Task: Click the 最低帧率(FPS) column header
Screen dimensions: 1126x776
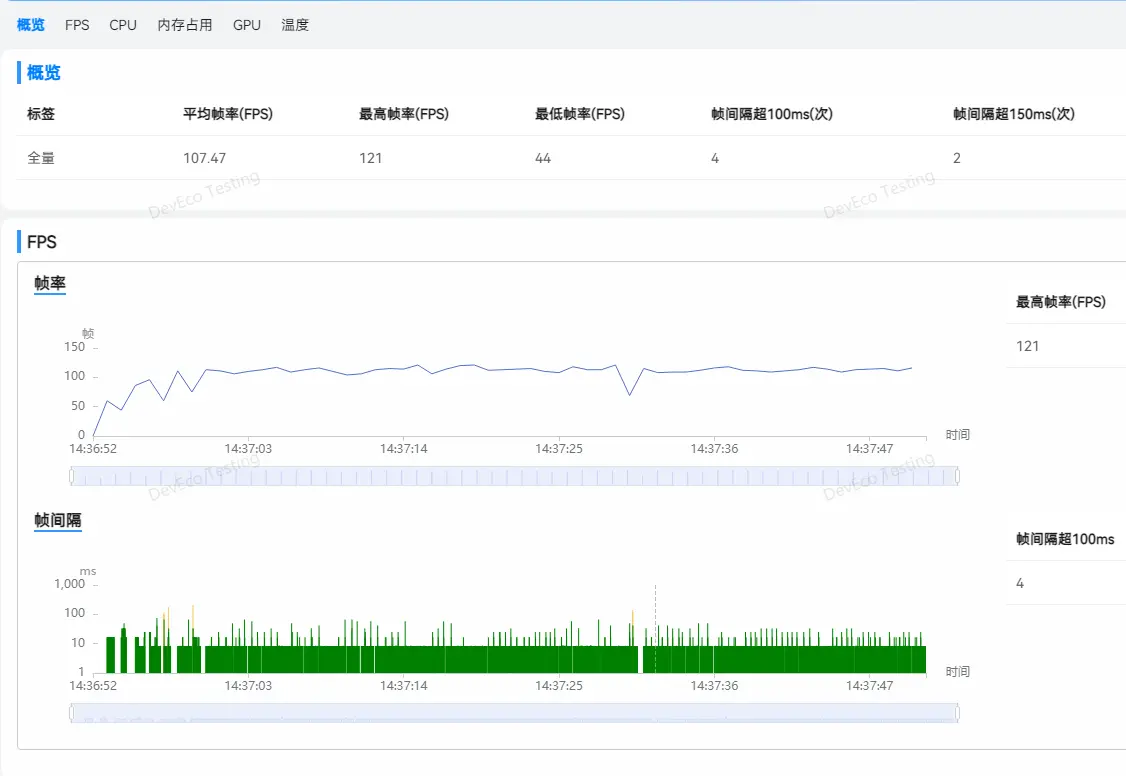Action: (x=580, y=114)
